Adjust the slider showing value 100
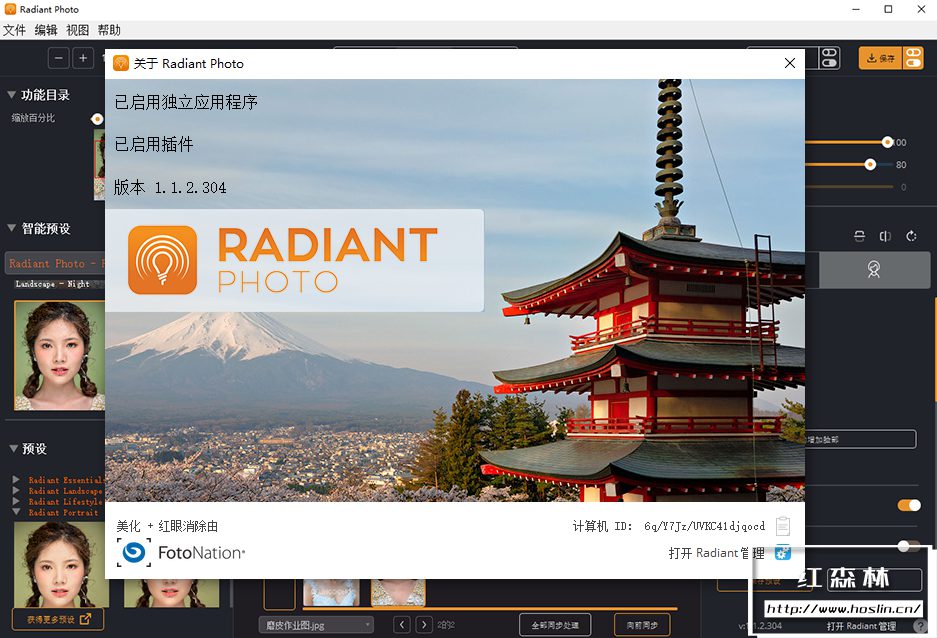 pos(887,142)
